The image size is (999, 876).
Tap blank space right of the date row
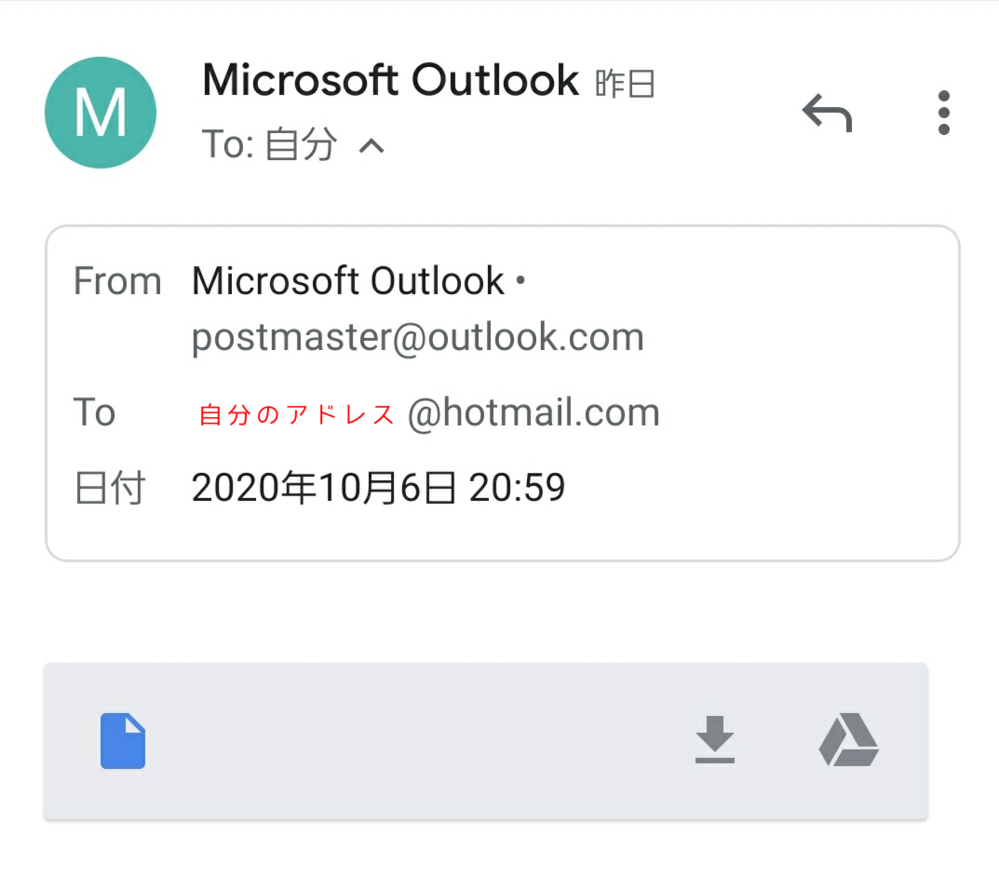pyautogui.click(x=760, y=489)
